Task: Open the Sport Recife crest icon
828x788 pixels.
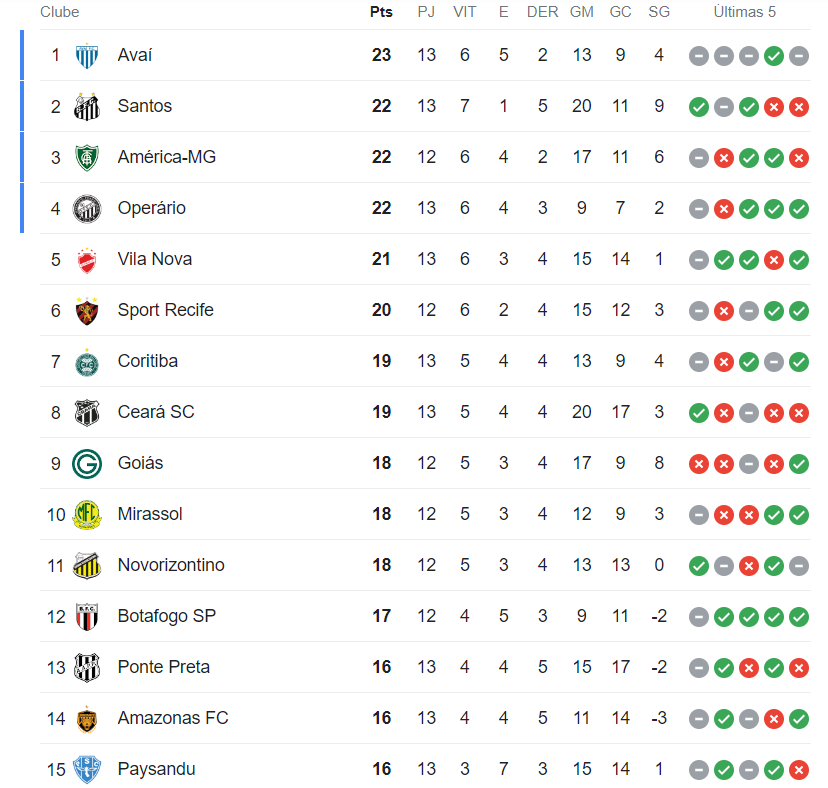Action: coord(87,311)
